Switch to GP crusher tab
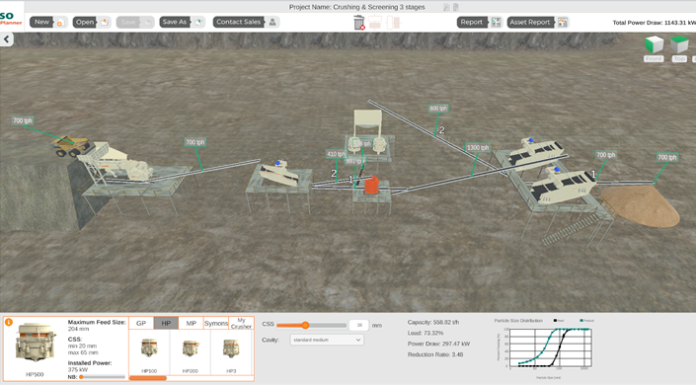The image size is (696, 385). [x=141, y=323]
